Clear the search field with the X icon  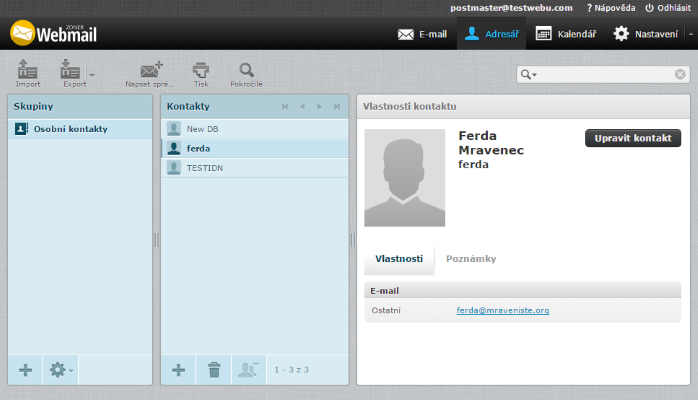tap(680, 74)
